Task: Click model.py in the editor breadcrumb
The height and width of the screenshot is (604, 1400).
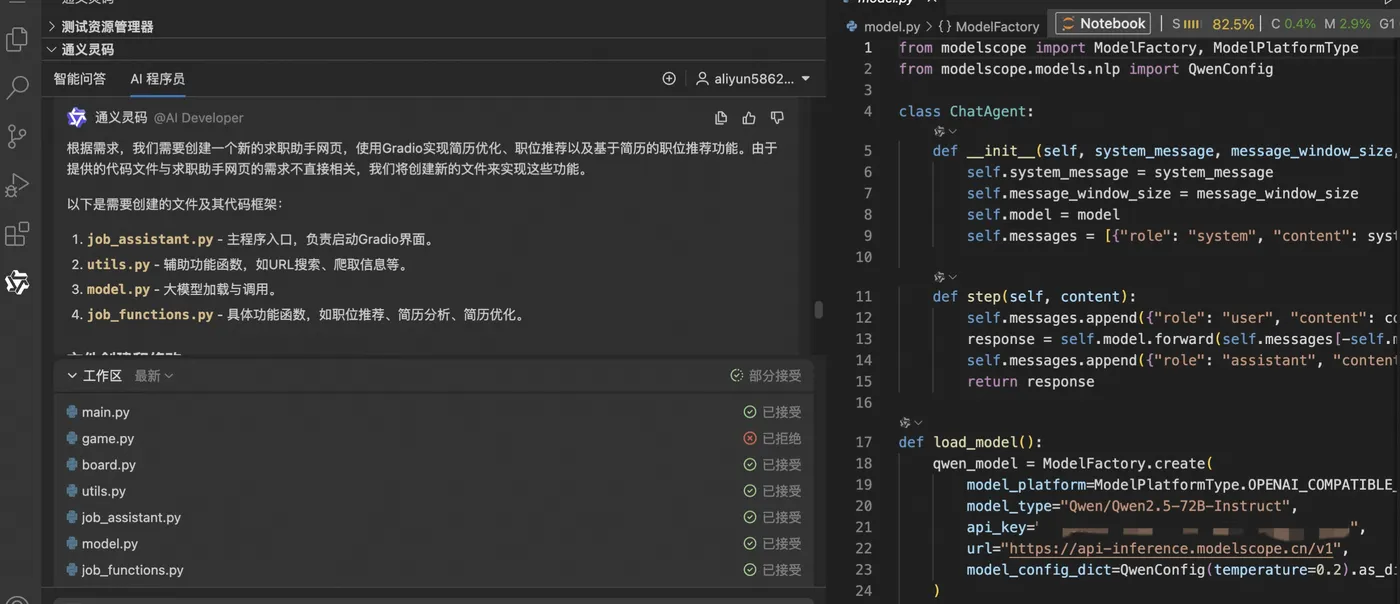Action: click(x=891, y=27)
